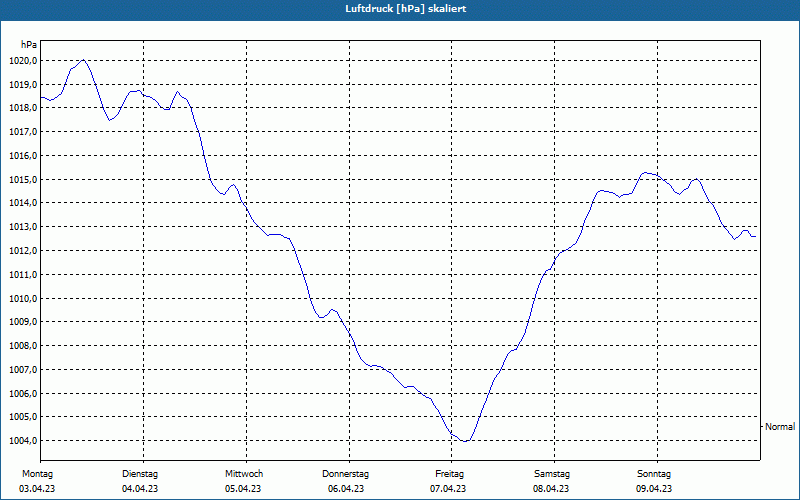Click the 1007,0 axis value
Screen dimensions: 800x500
(x=23, y=369)
